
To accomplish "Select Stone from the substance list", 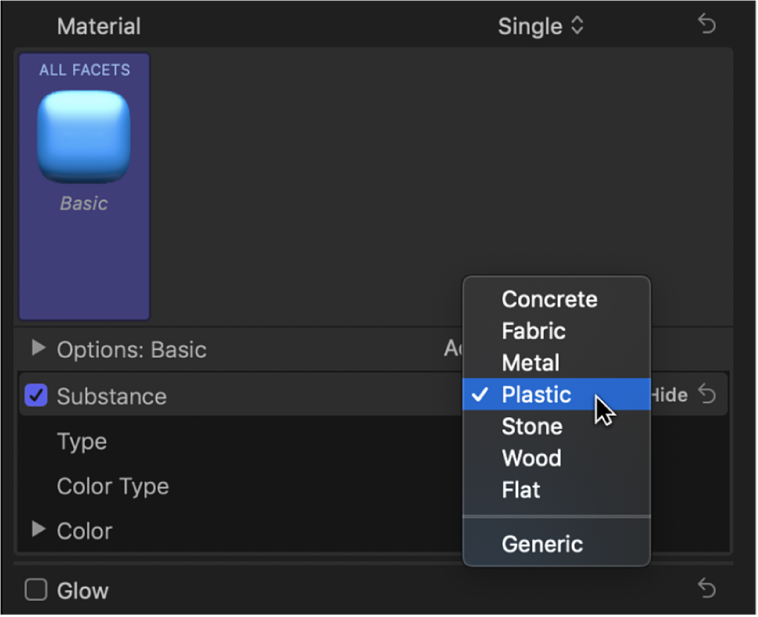I will click(531, 427).
